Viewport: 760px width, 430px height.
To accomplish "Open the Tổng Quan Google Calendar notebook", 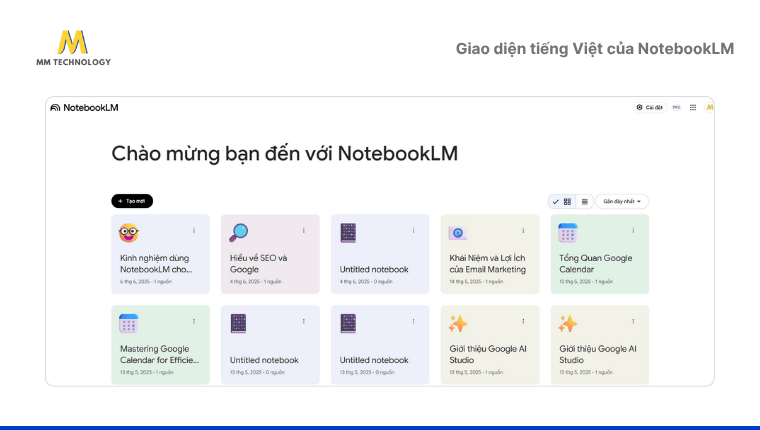I will [600, 254].
